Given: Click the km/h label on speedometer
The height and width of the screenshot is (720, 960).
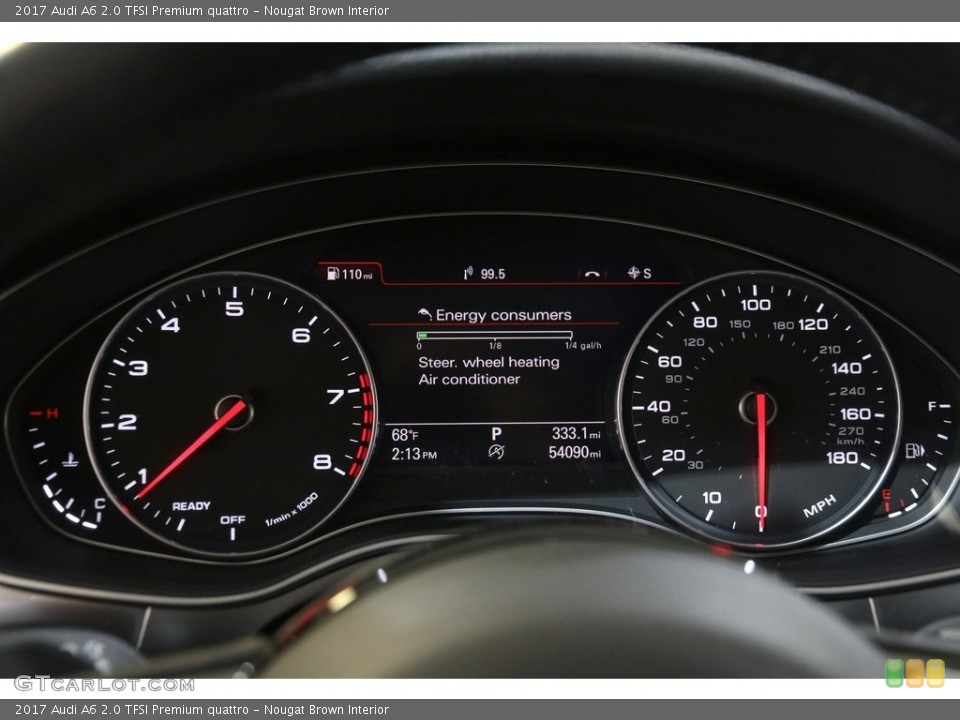Looking at the screenshot, I should [x=850, y=441].
